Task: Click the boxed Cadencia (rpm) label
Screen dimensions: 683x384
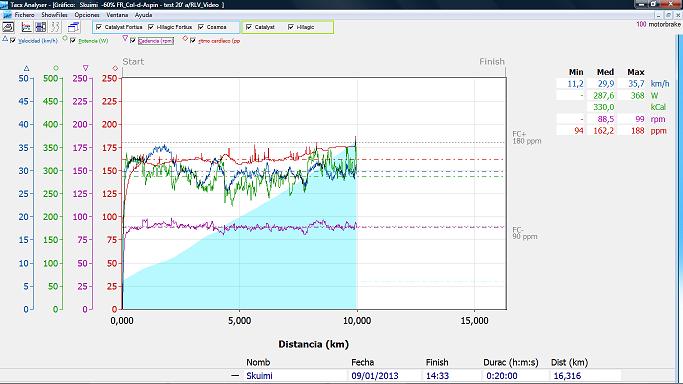Action: [x=156, y=41]
